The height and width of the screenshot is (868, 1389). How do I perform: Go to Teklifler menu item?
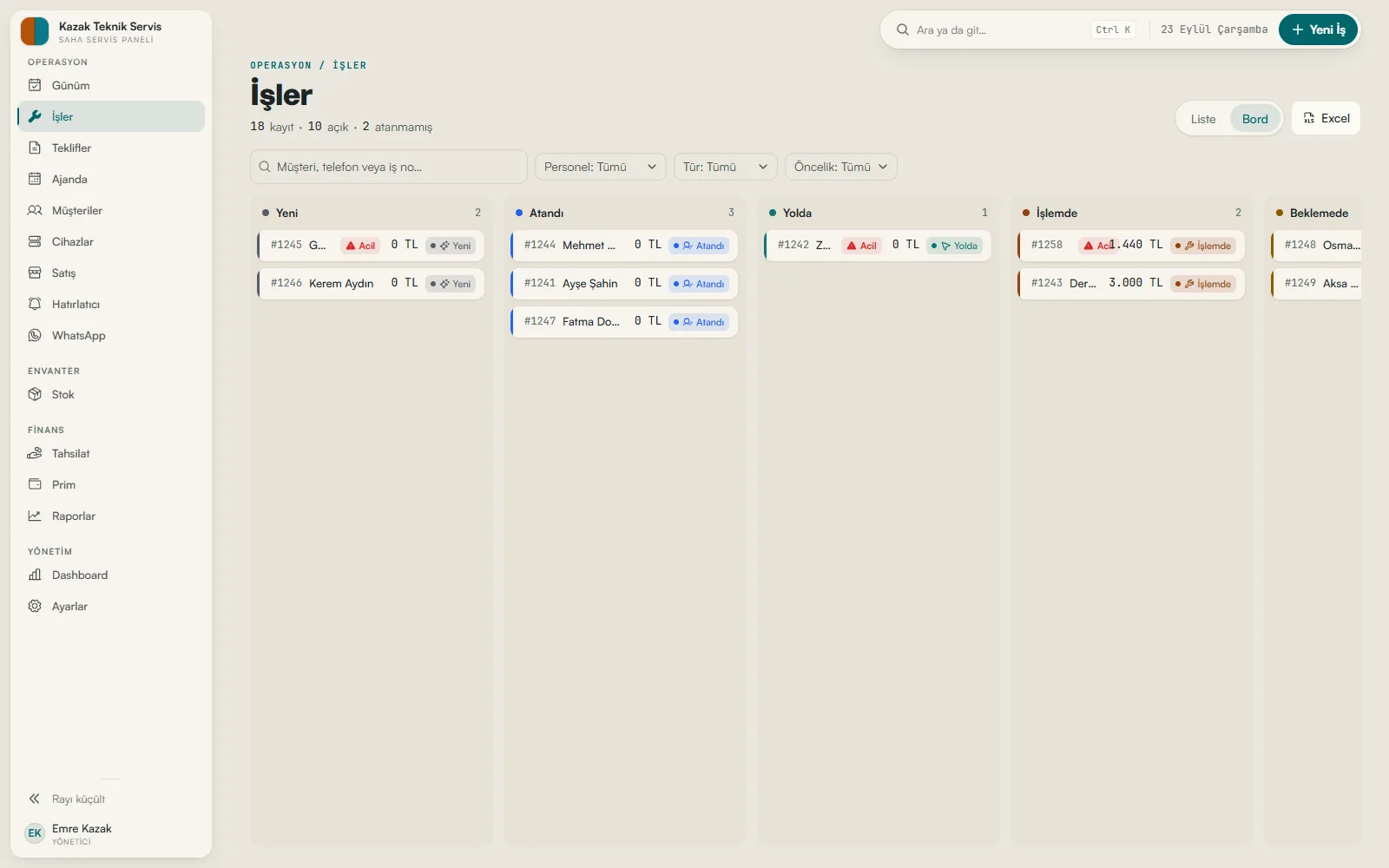111,148
